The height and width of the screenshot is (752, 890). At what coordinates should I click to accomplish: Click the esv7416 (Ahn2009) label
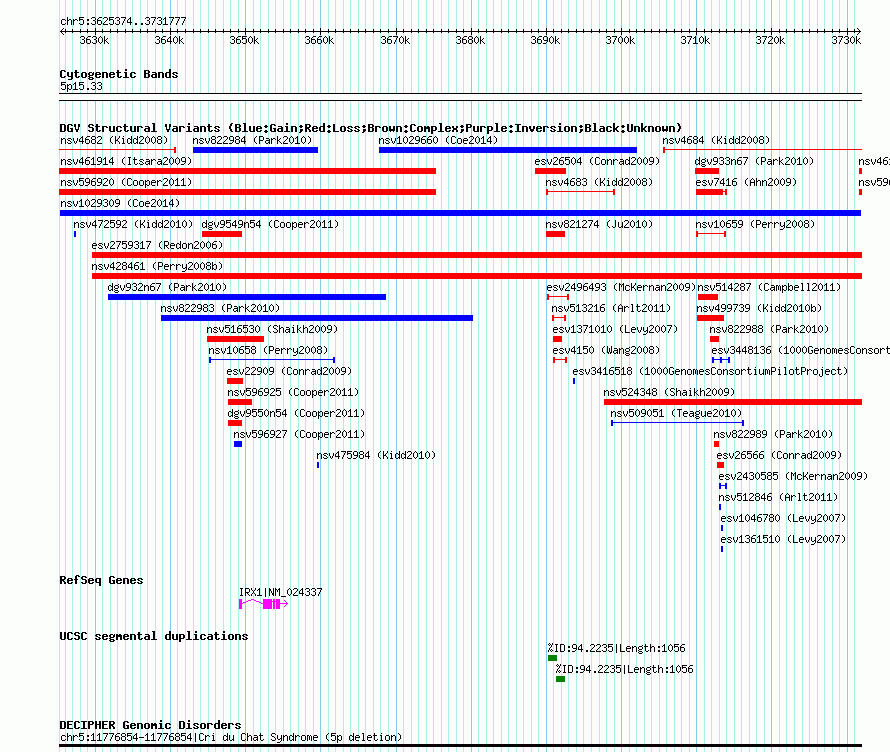(x=746, y=182)
